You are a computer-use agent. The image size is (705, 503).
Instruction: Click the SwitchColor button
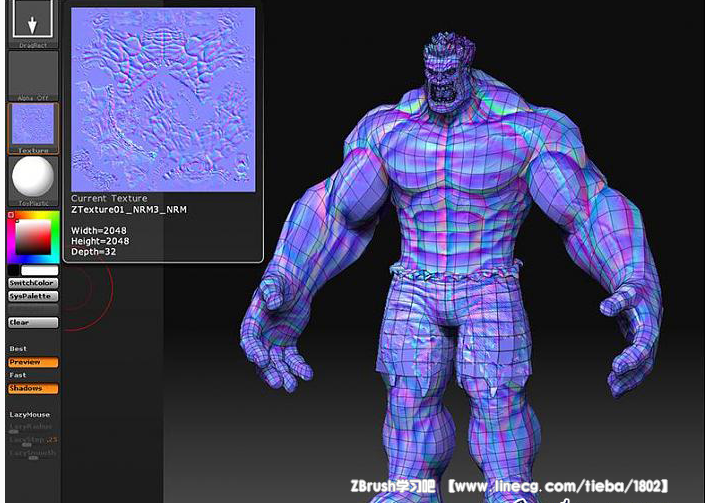33,283
